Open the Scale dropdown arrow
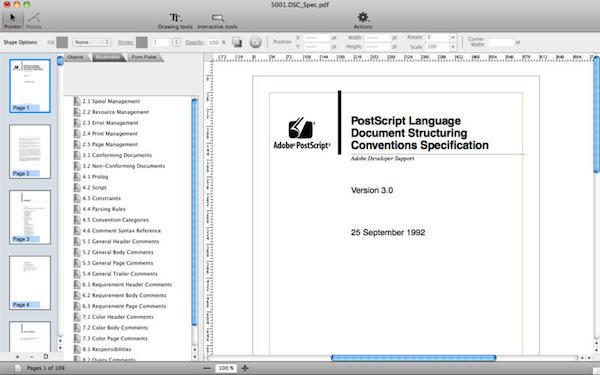The height and width of the screenshot is (375, 600). 453,47
